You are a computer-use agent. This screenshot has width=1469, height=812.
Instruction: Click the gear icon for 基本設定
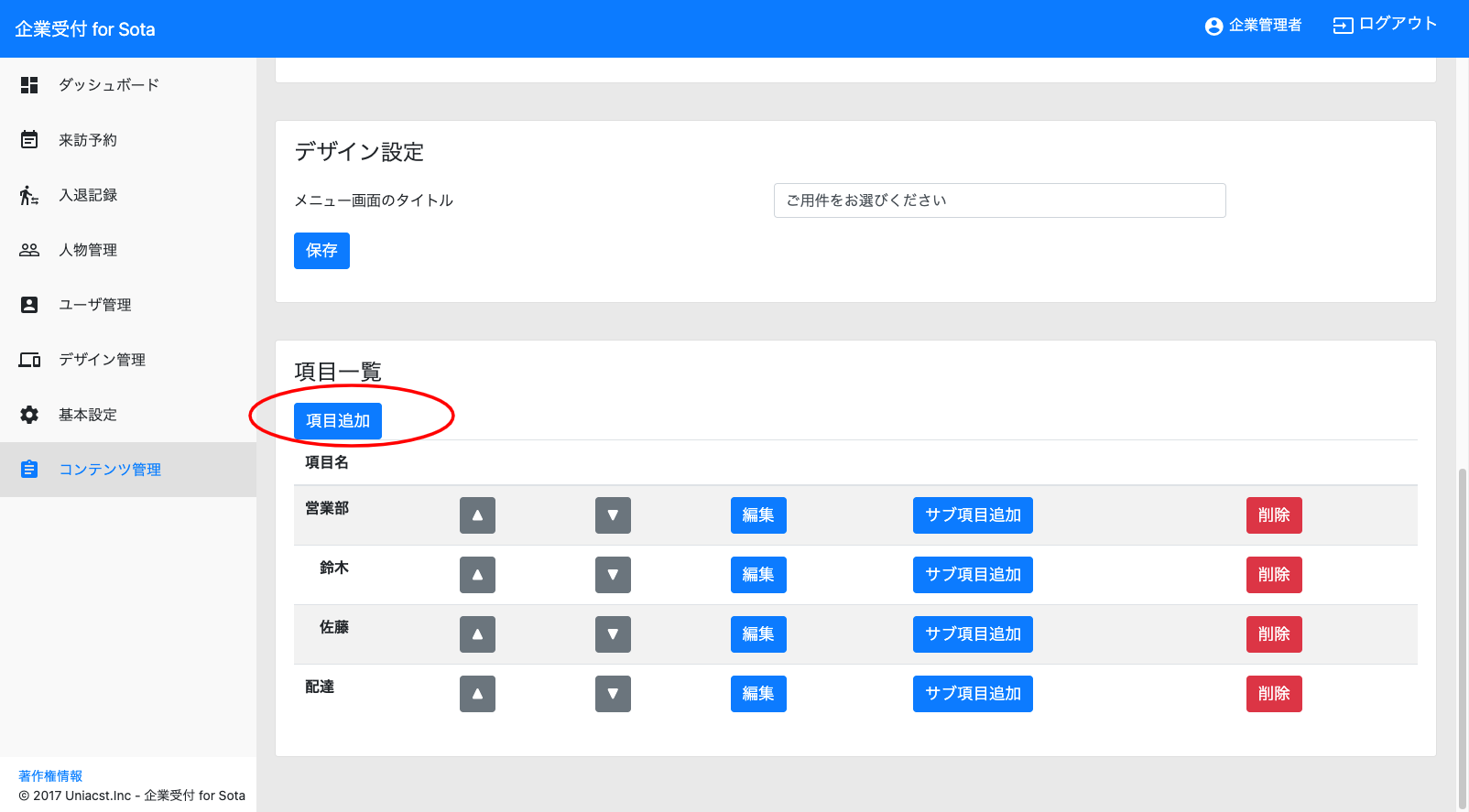[29, 415]
